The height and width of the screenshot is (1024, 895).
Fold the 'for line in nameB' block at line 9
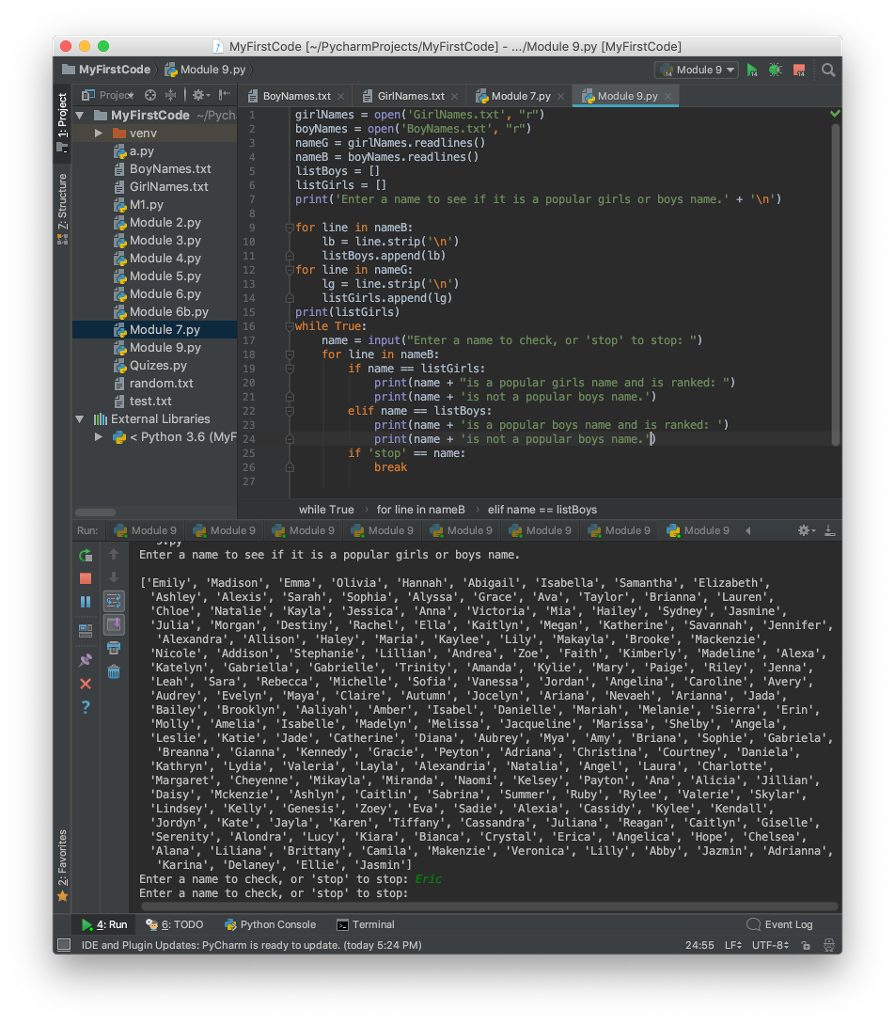click(x=289, y=228)
